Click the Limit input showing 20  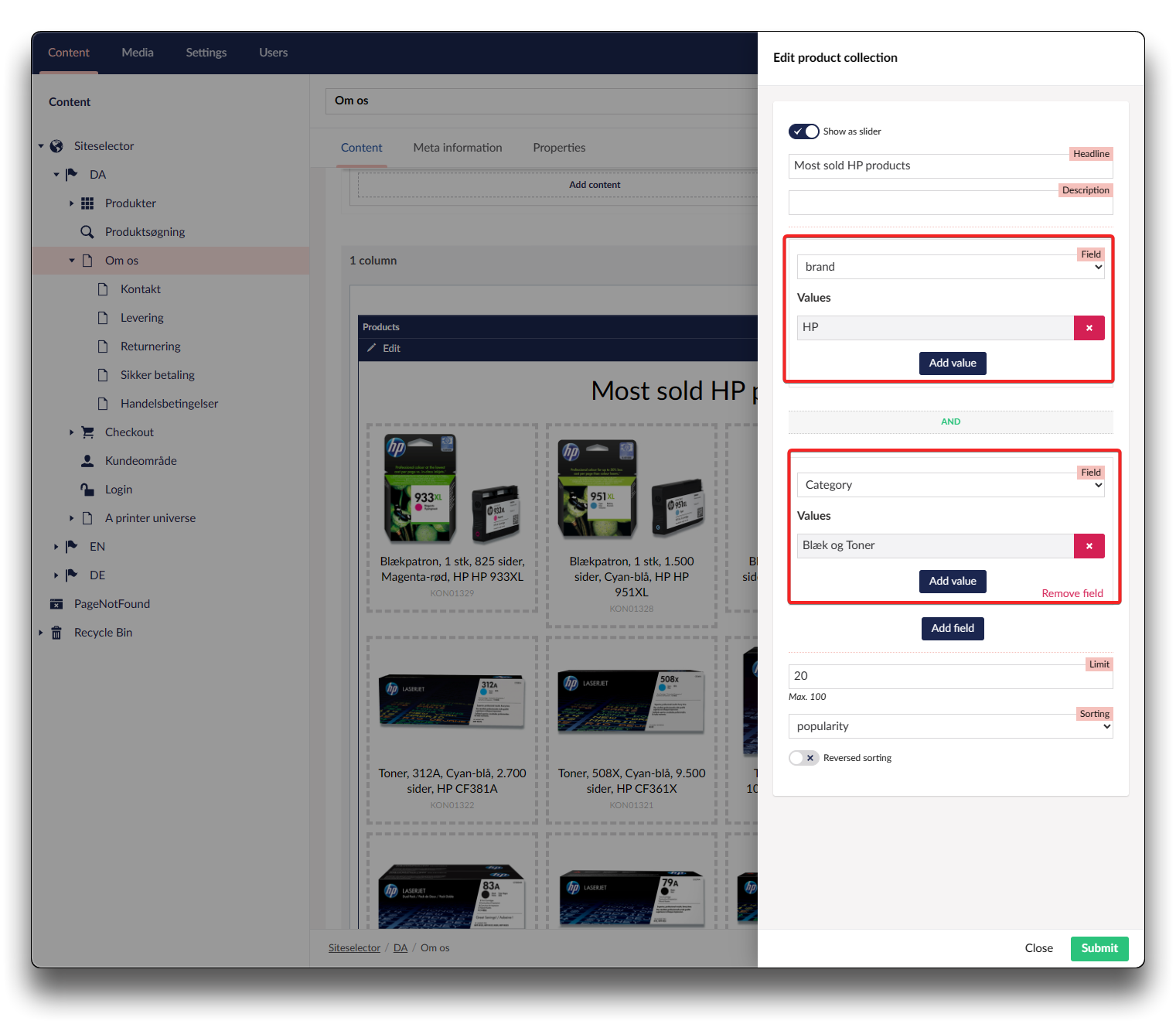pos(950,677)
